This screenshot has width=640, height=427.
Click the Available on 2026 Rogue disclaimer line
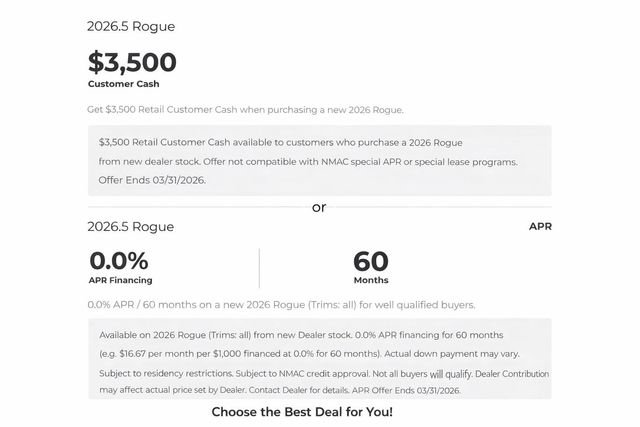tap(302, 334)
